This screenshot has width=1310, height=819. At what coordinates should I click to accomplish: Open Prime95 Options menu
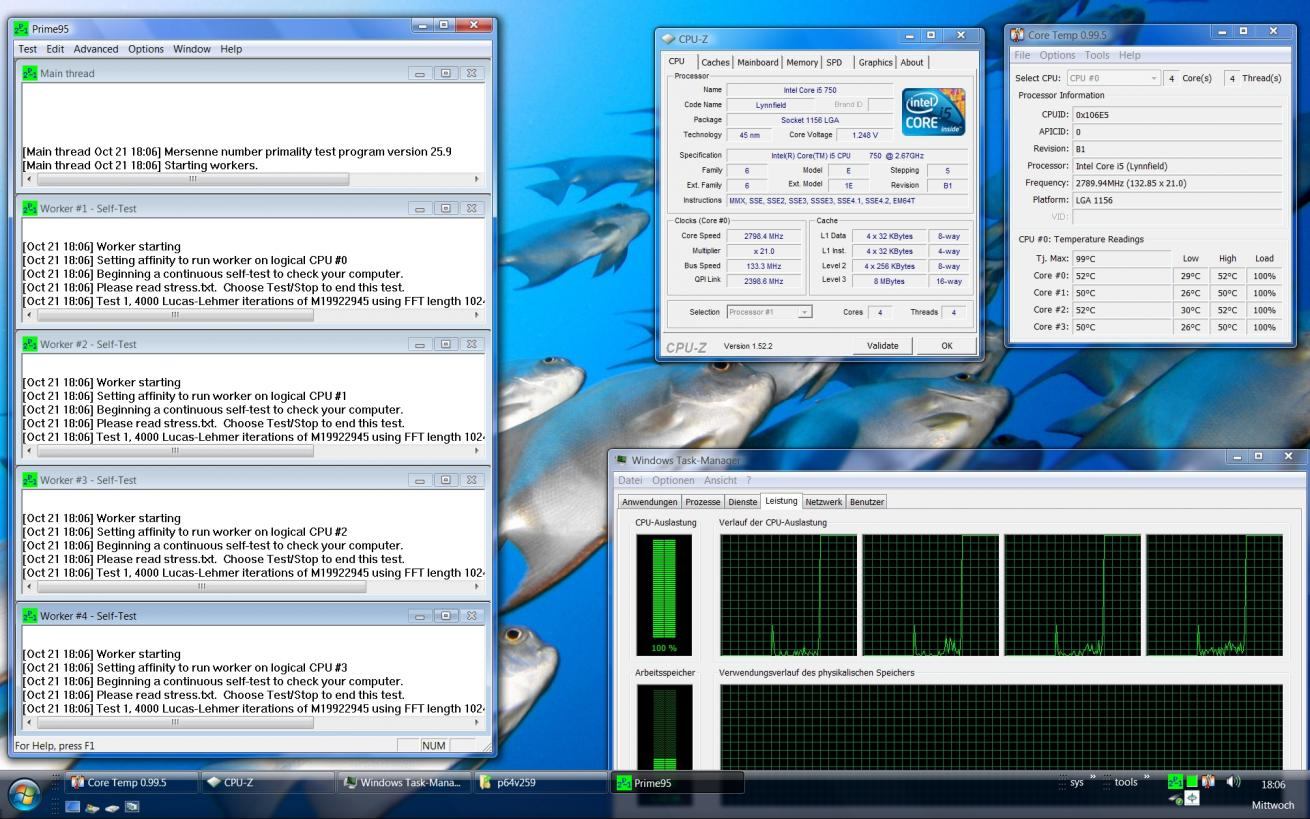(x=146, y=49)
